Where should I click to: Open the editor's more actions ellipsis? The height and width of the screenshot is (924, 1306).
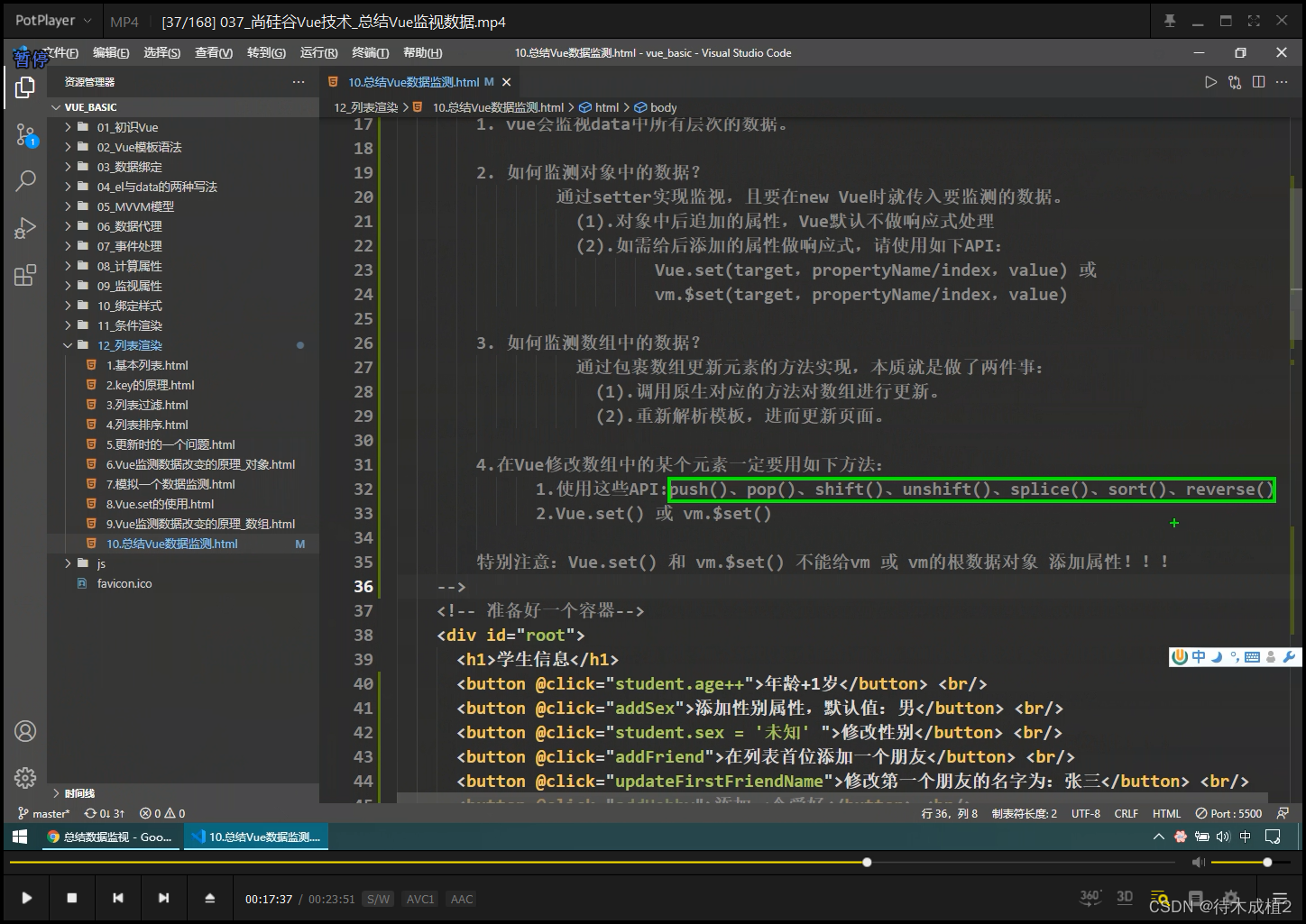coord(1282,82)
